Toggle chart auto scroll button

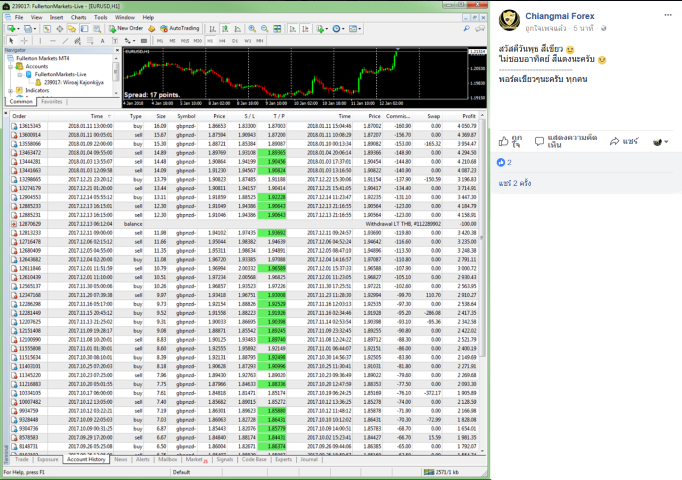click(293, 29)
